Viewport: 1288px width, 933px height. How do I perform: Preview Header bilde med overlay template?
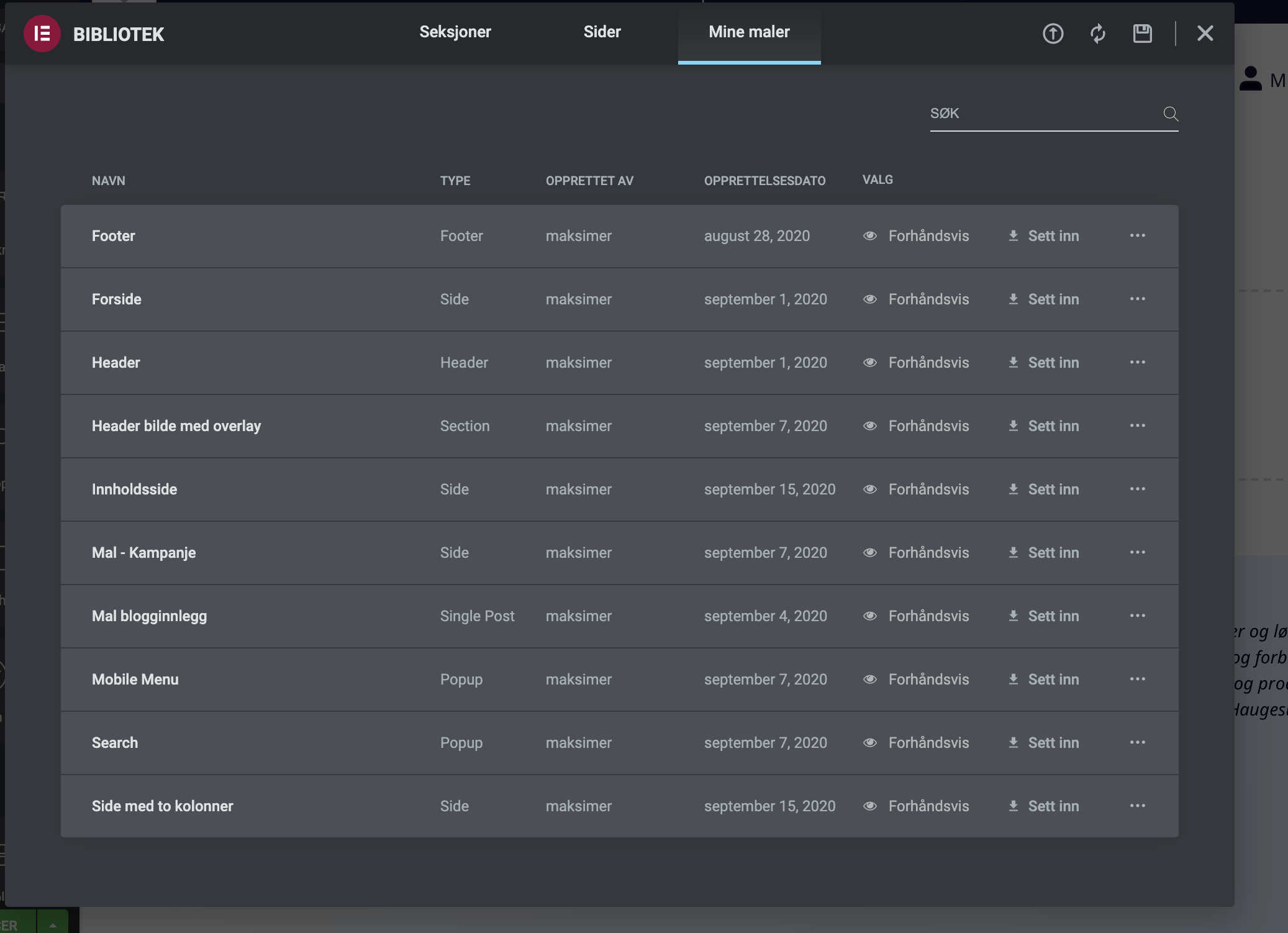point(916,426)
